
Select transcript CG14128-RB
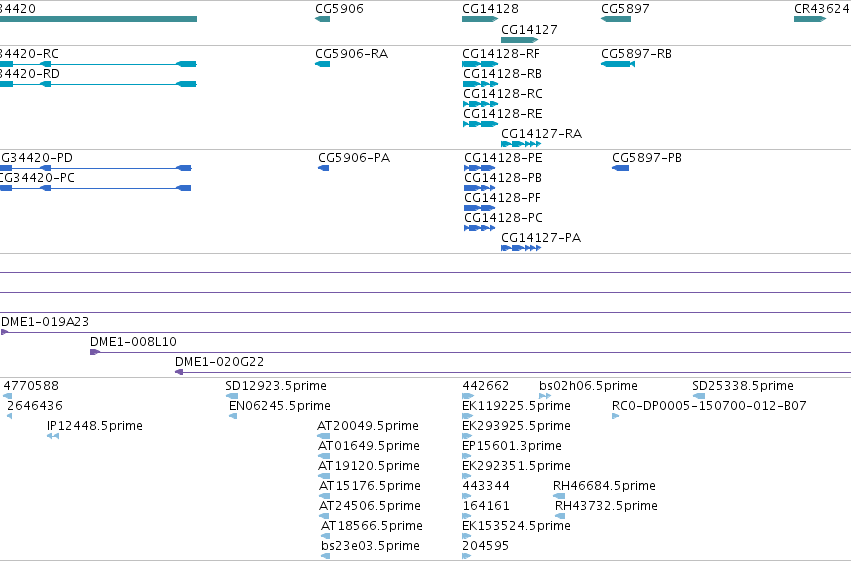(480, 84)
